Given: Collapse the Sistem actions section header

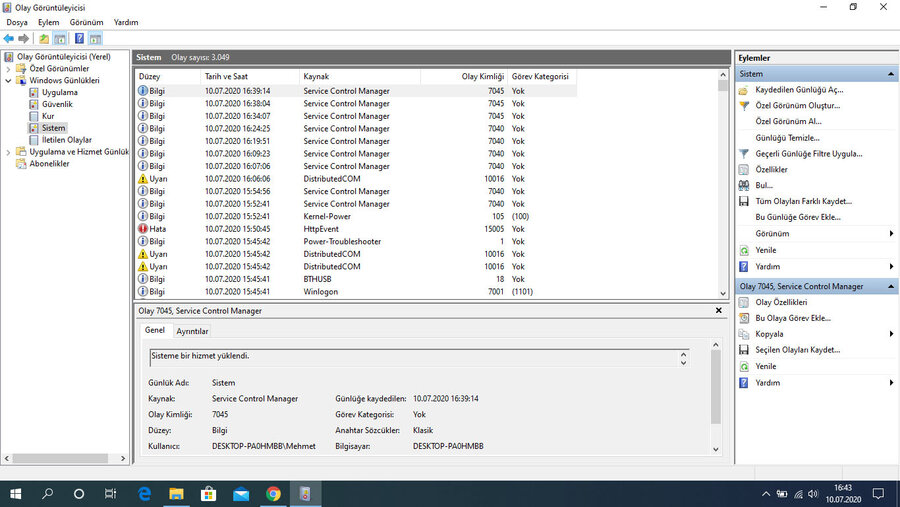Looking at the screenshot, I should coord(890,74).
